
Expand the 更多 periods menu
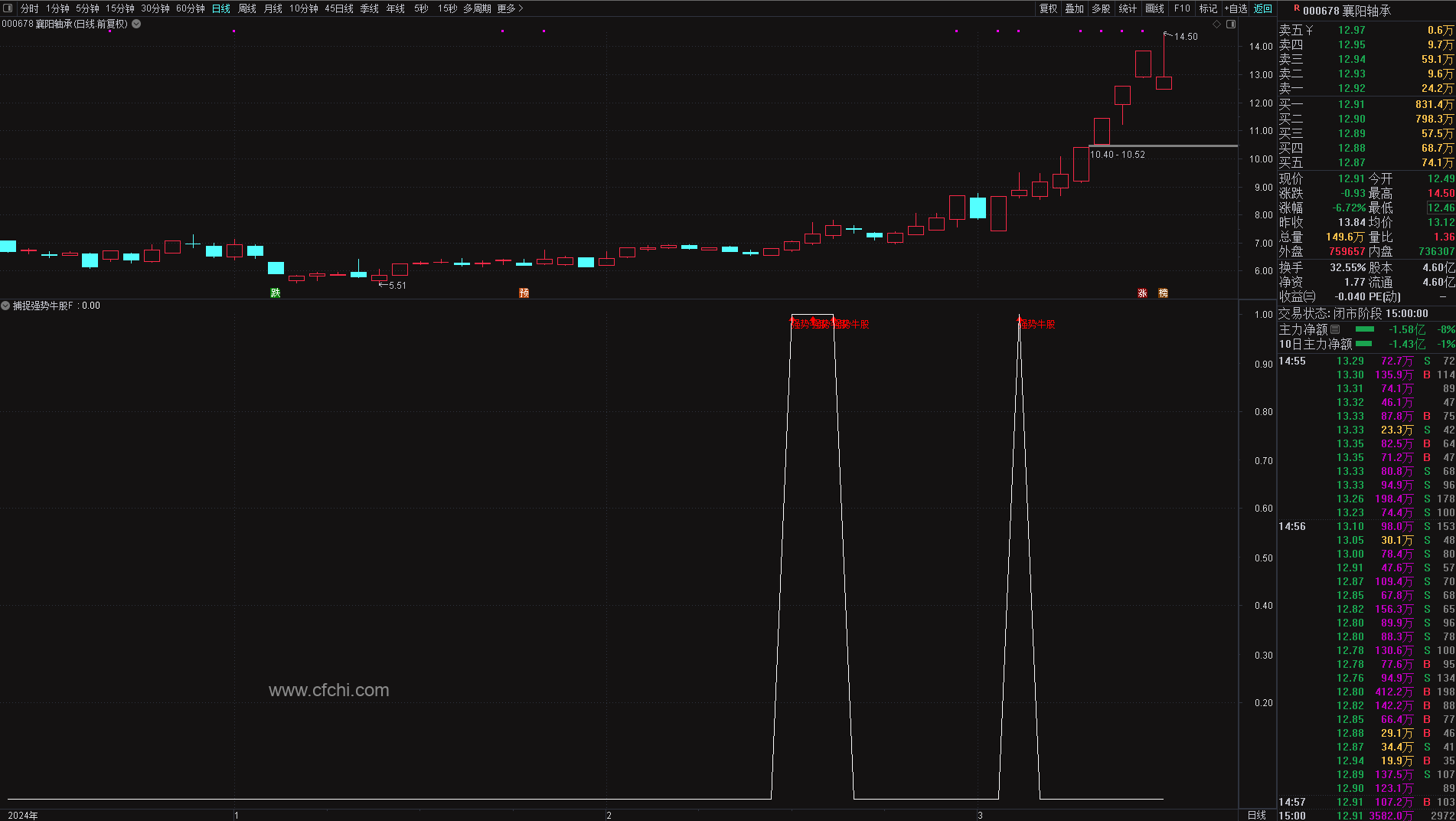click(x=510, y=8)
